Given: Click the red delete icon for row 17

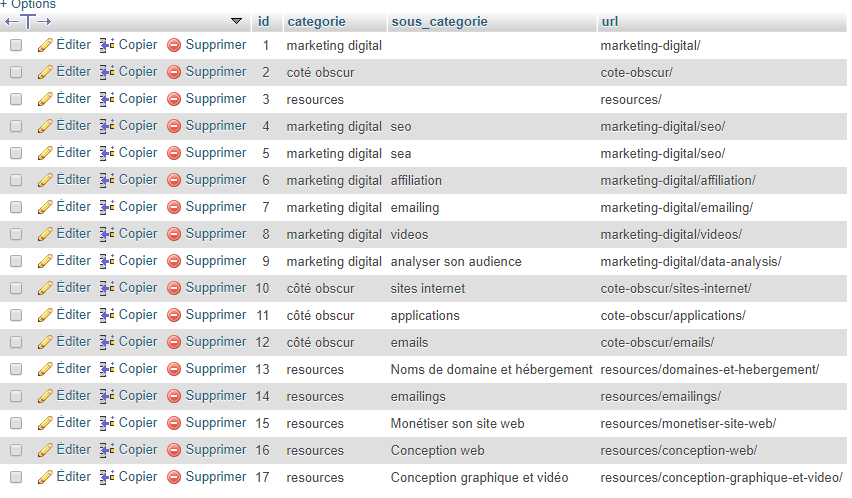Looking at the screenshot, I should point(174,477).
